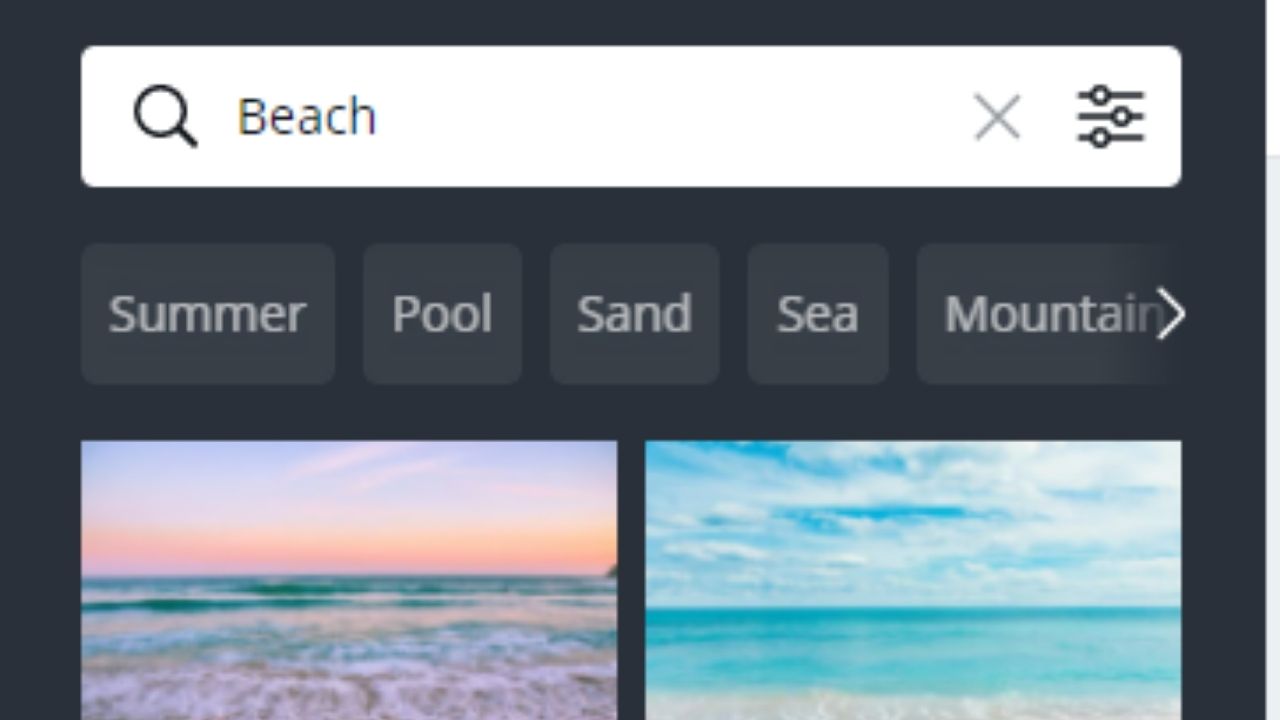Show more suggestion chips with right chevron
This screenshot has height=720, width=1280.
1170,314
